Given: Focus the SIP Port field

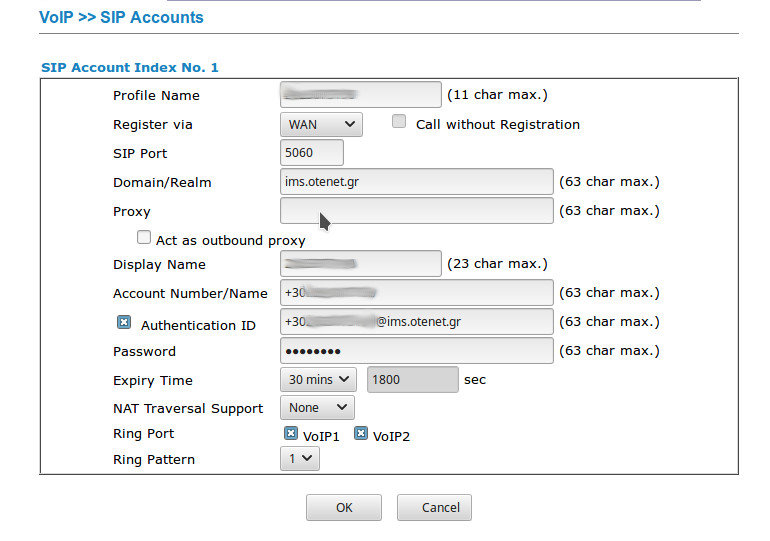Looking at the screenshot, I should pos(312,153).
